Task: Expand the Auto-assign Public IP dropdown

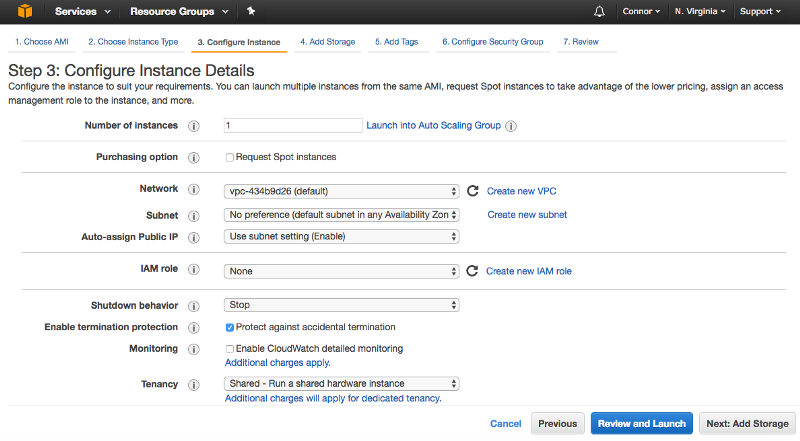Action: (341, 237)
